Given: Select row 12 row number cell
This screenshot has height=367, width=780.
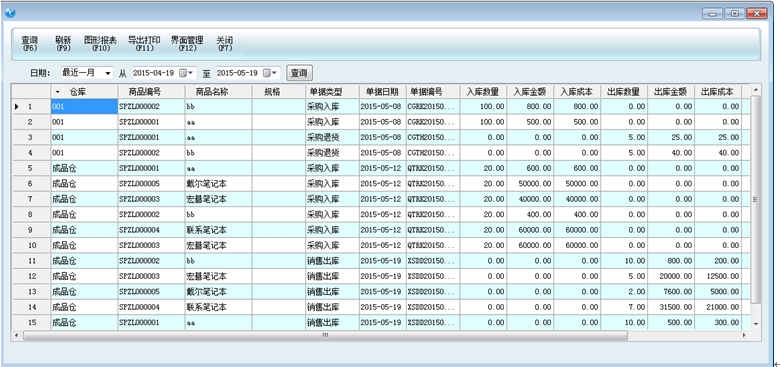Looking at the screenshot, I should pyautogui.click(x=31, y=276).
